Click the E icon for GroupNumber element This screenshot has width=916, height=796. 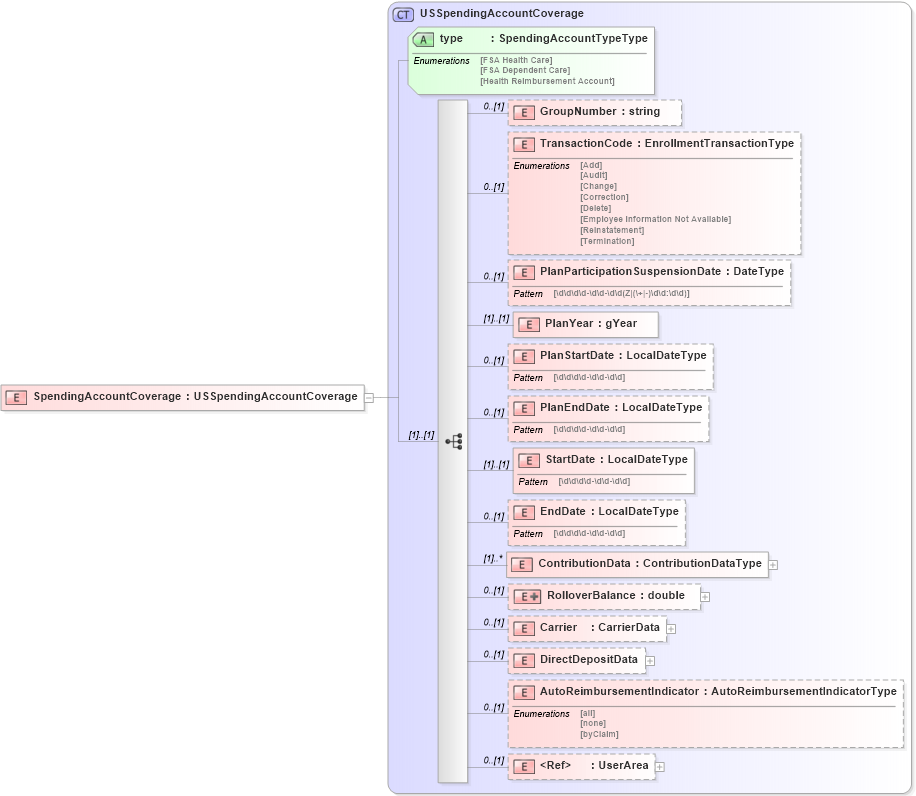[x=524, y=112]
